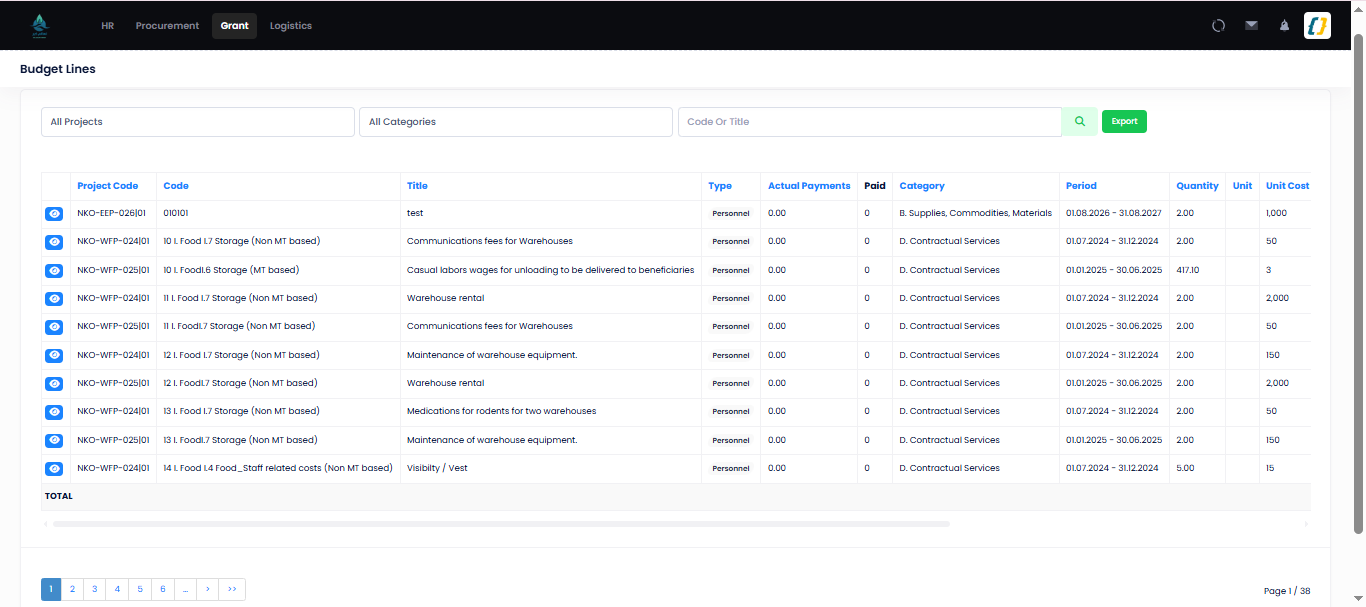
Task: Click the next page single arrow
Action: pos(207,590)
